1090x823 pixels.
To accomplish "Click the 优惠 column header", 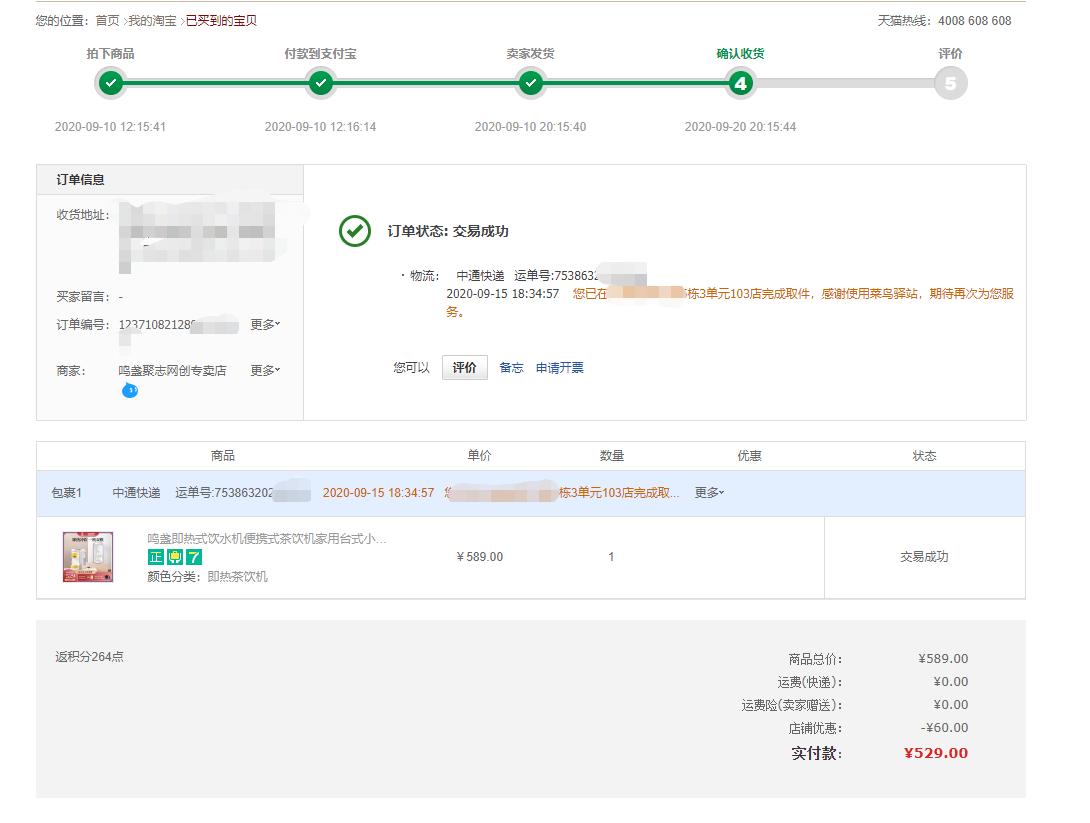I will pyautogui.click(x=749, y=456).
